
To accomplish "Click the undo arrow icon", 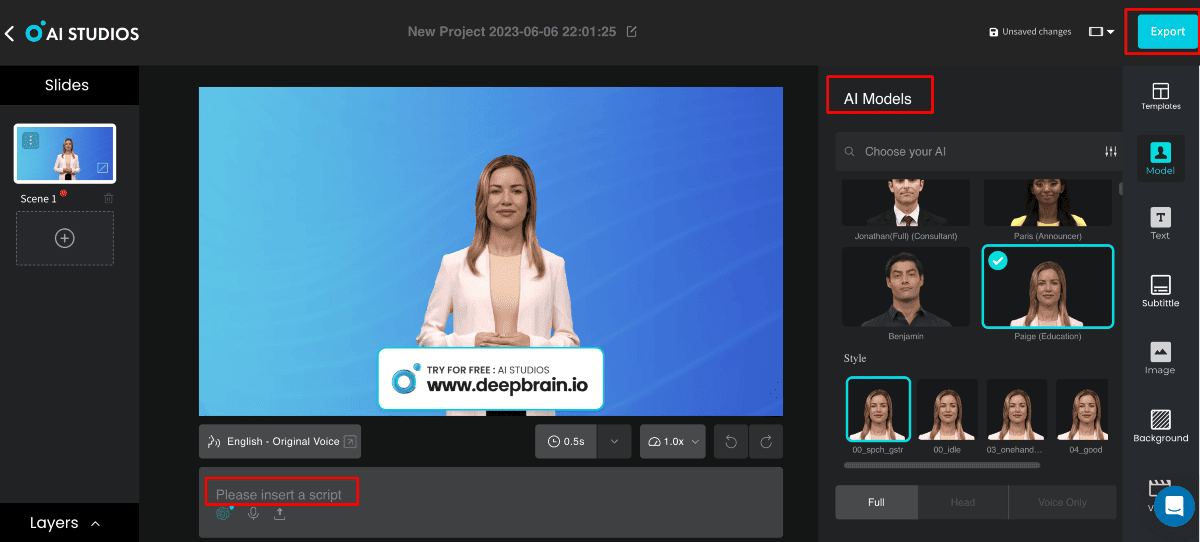I will pos(731,441).
